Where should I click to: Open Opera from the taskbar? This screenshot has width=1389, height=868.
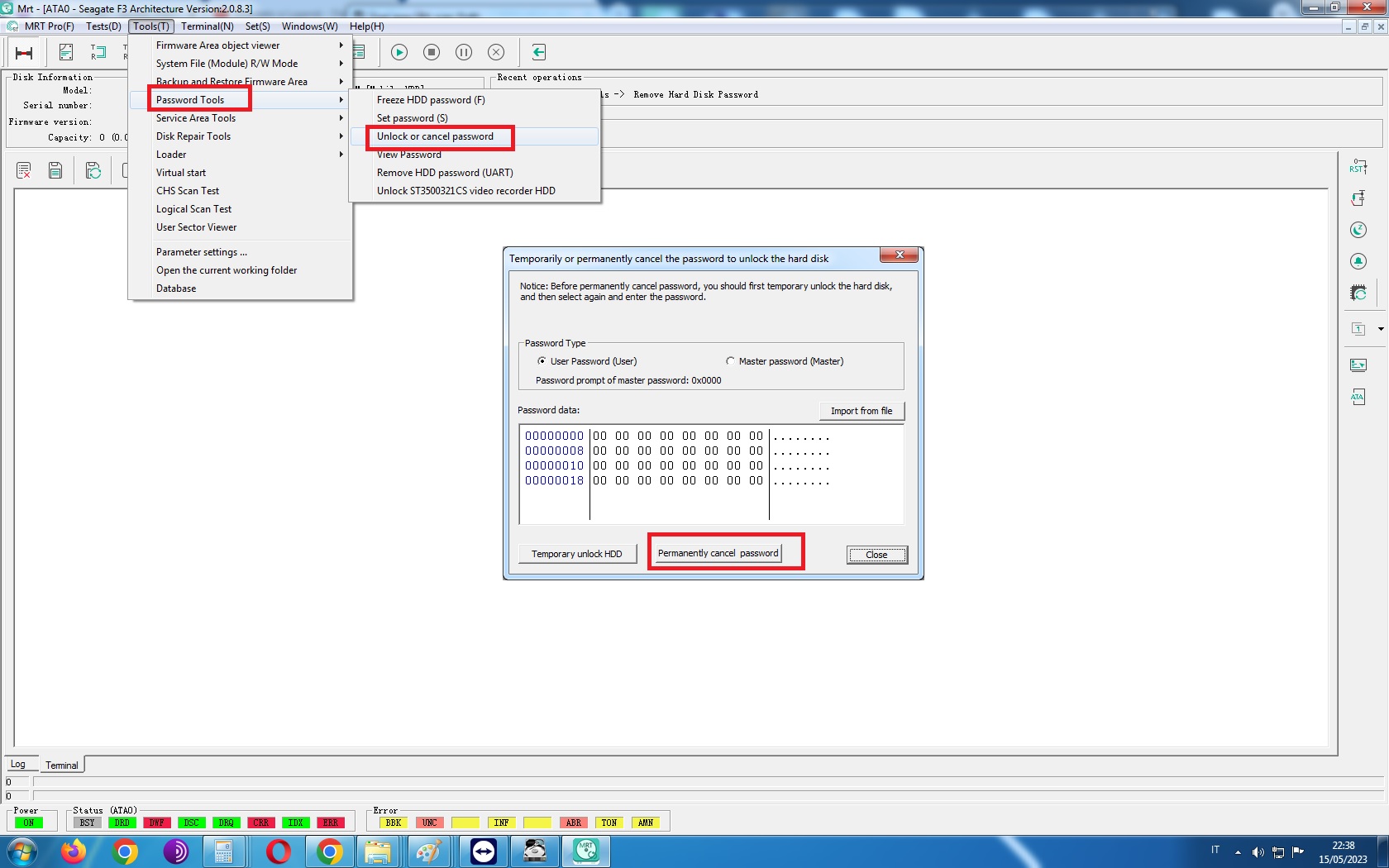(x=279, y=851)
